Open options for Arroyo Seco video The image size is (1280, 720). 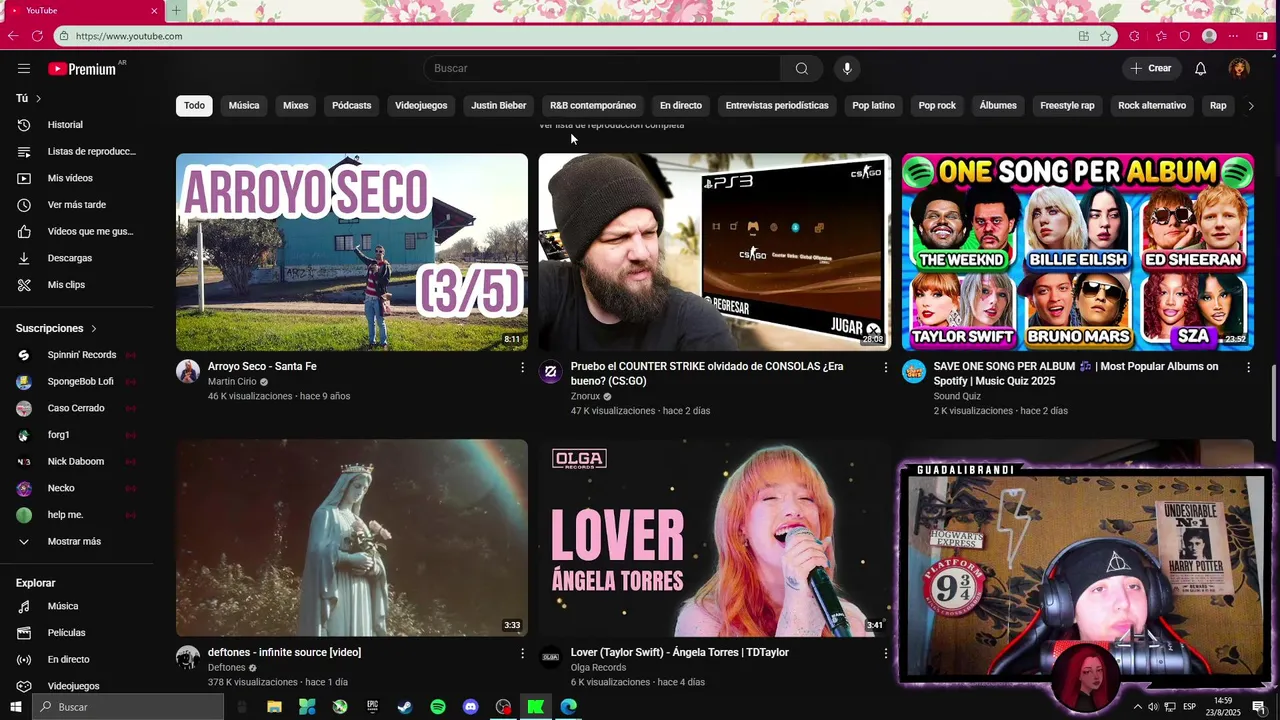point(522,368)
